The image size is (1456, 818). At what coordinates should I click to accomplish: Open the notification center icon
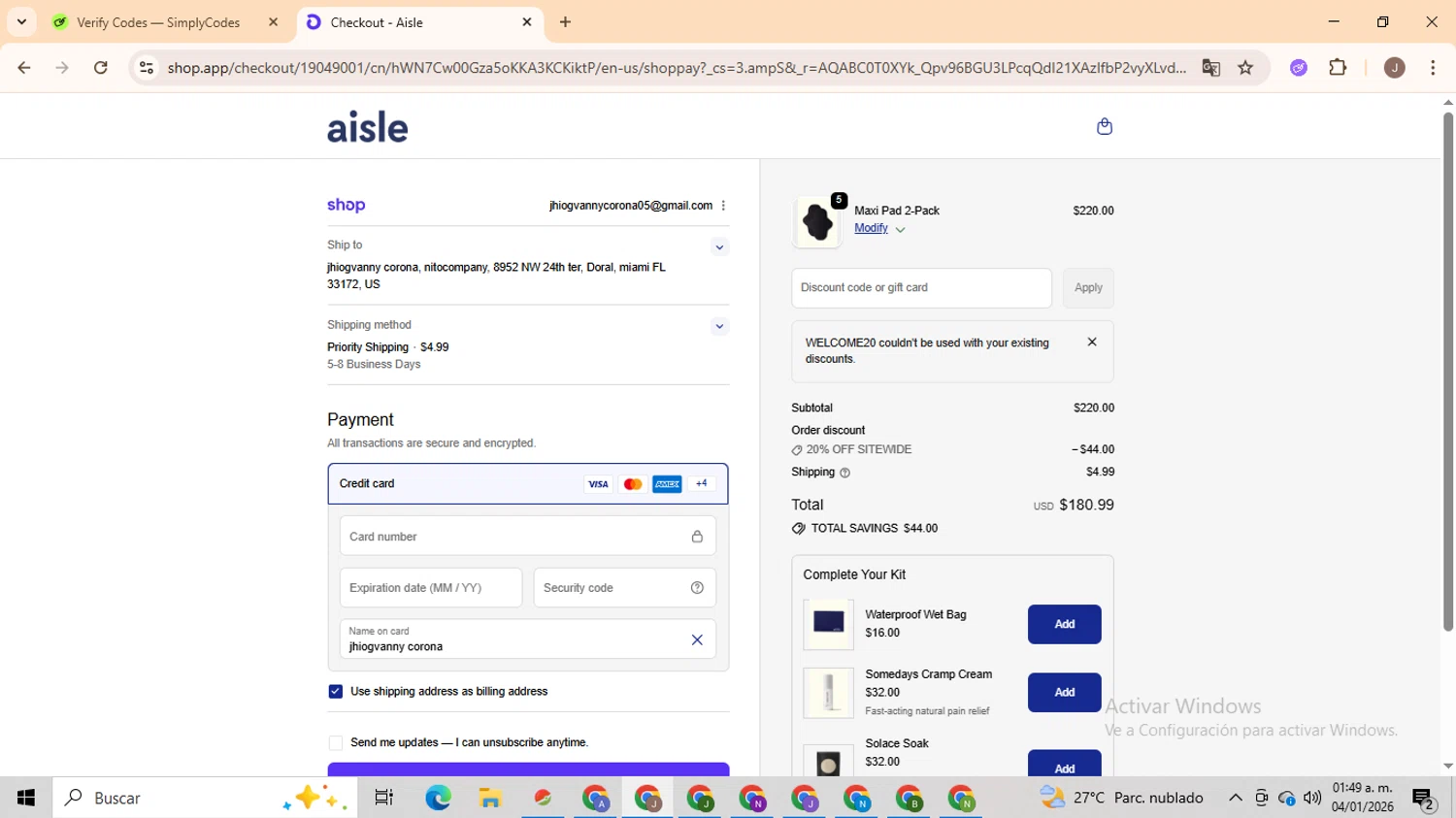[x=1424, y=798]
